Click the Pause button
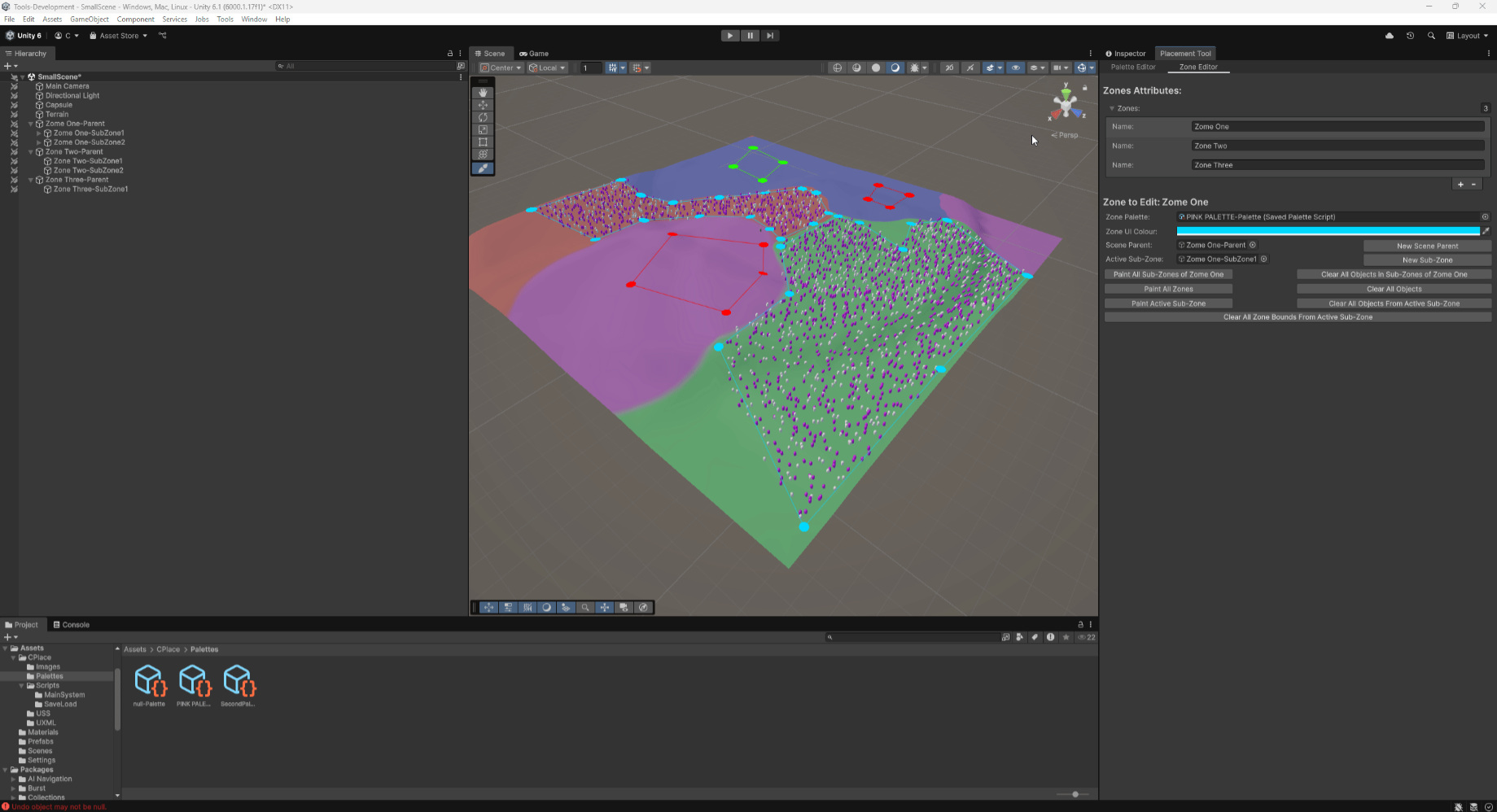1497x812 pixels. (750, 36)
